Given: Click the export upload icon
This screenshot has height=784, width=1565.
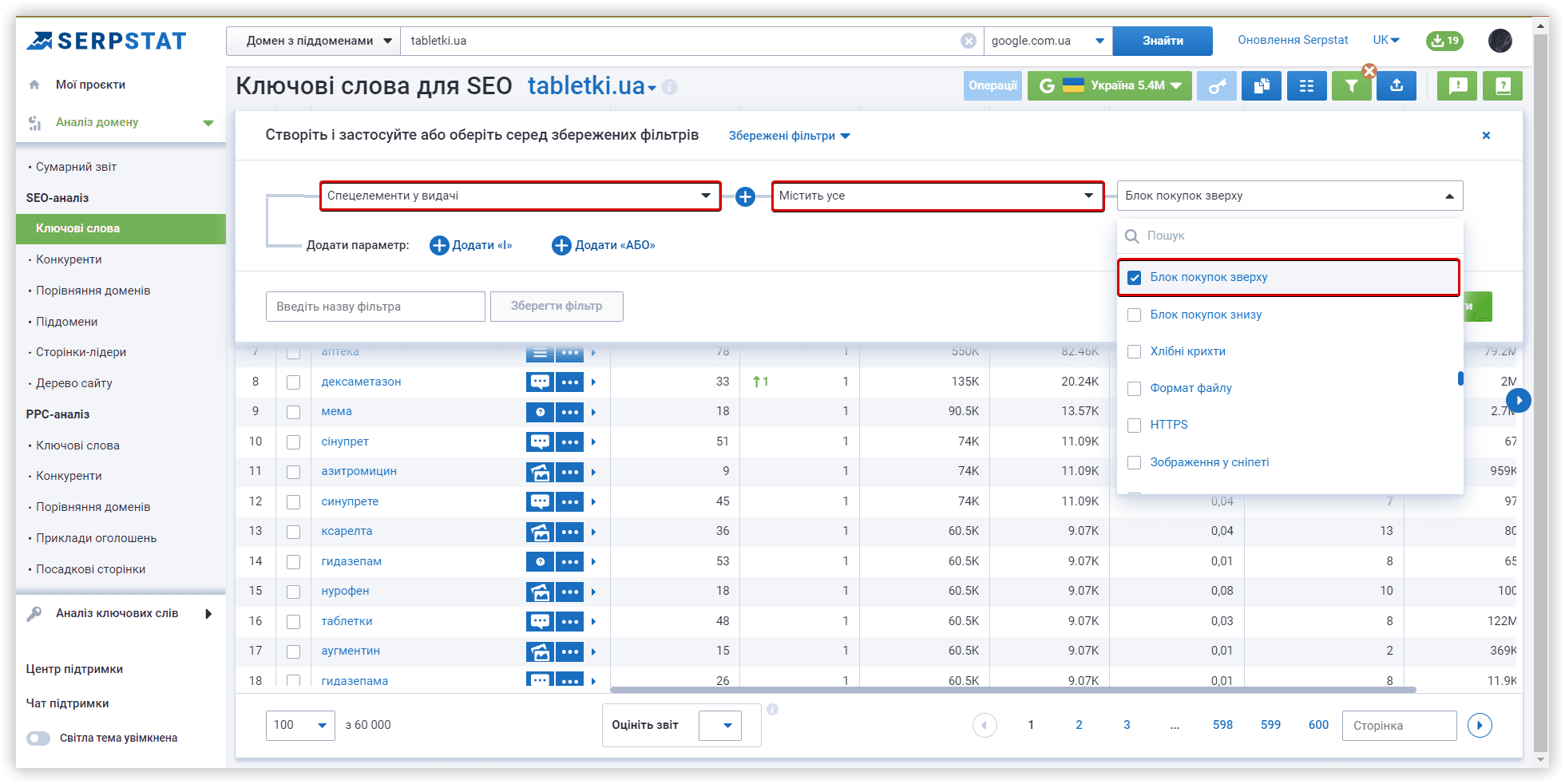Looking at the screenshot, I should pos(1397,85).
